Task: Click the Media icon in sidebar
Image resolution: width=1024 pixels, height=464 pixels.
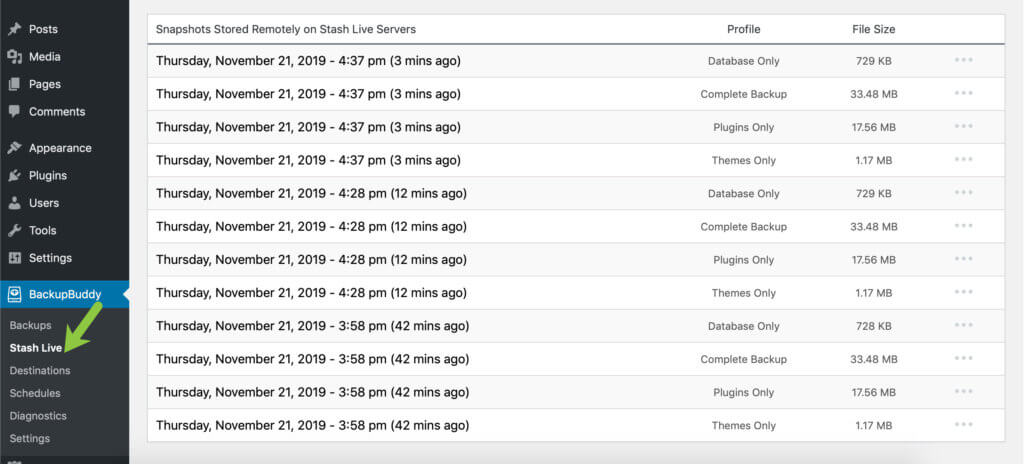Action: pyautogui.click(x=14, y=57)
